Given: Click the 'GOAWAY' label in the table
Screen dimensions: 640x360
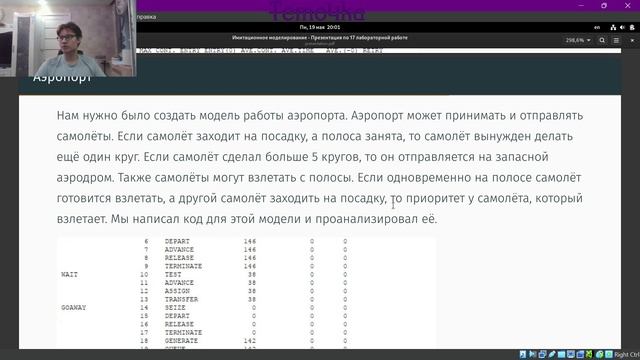Looking at the screenshot, I should click(73, 307).
